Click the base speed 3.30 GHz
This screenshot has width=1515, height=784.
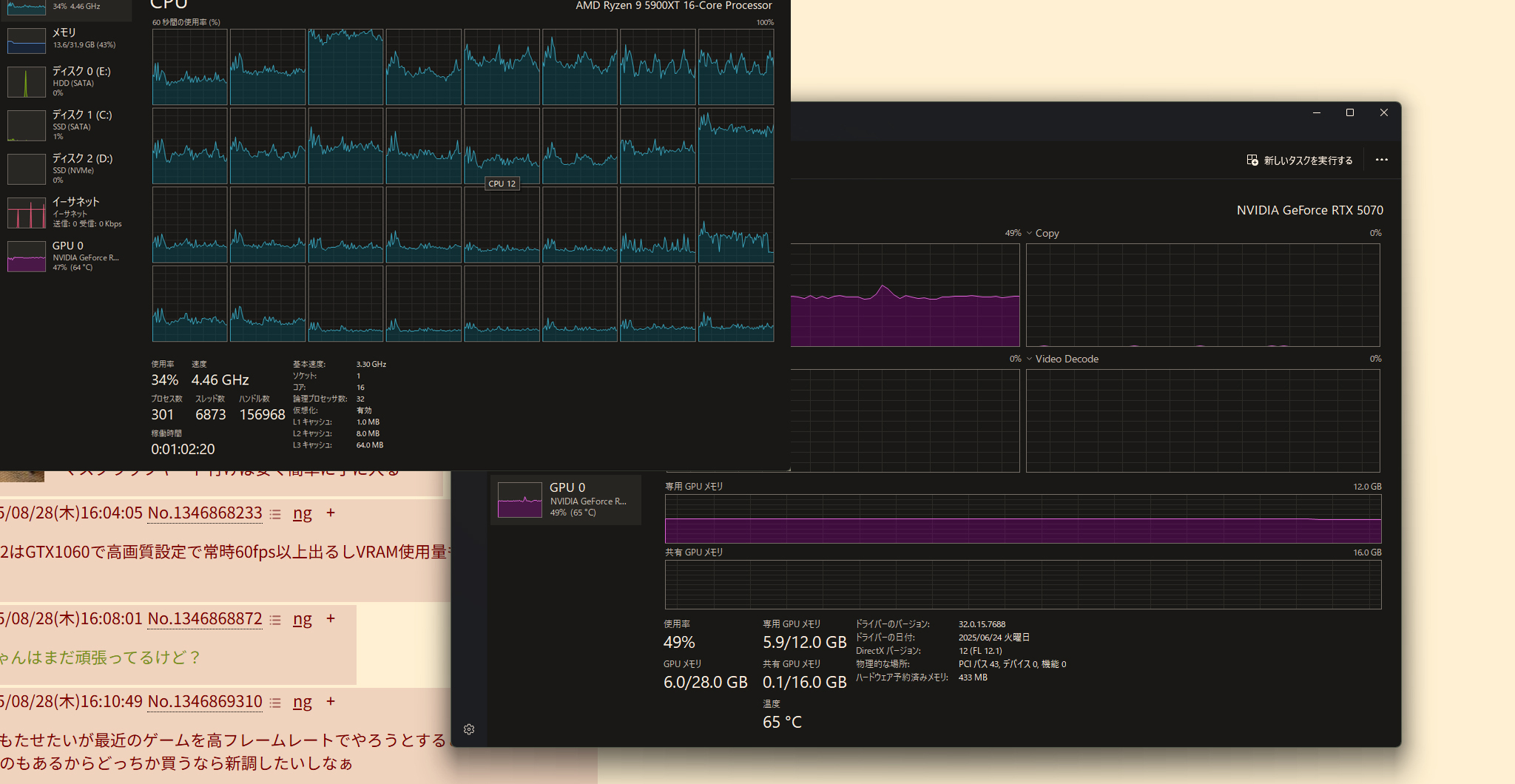(371, 364)
